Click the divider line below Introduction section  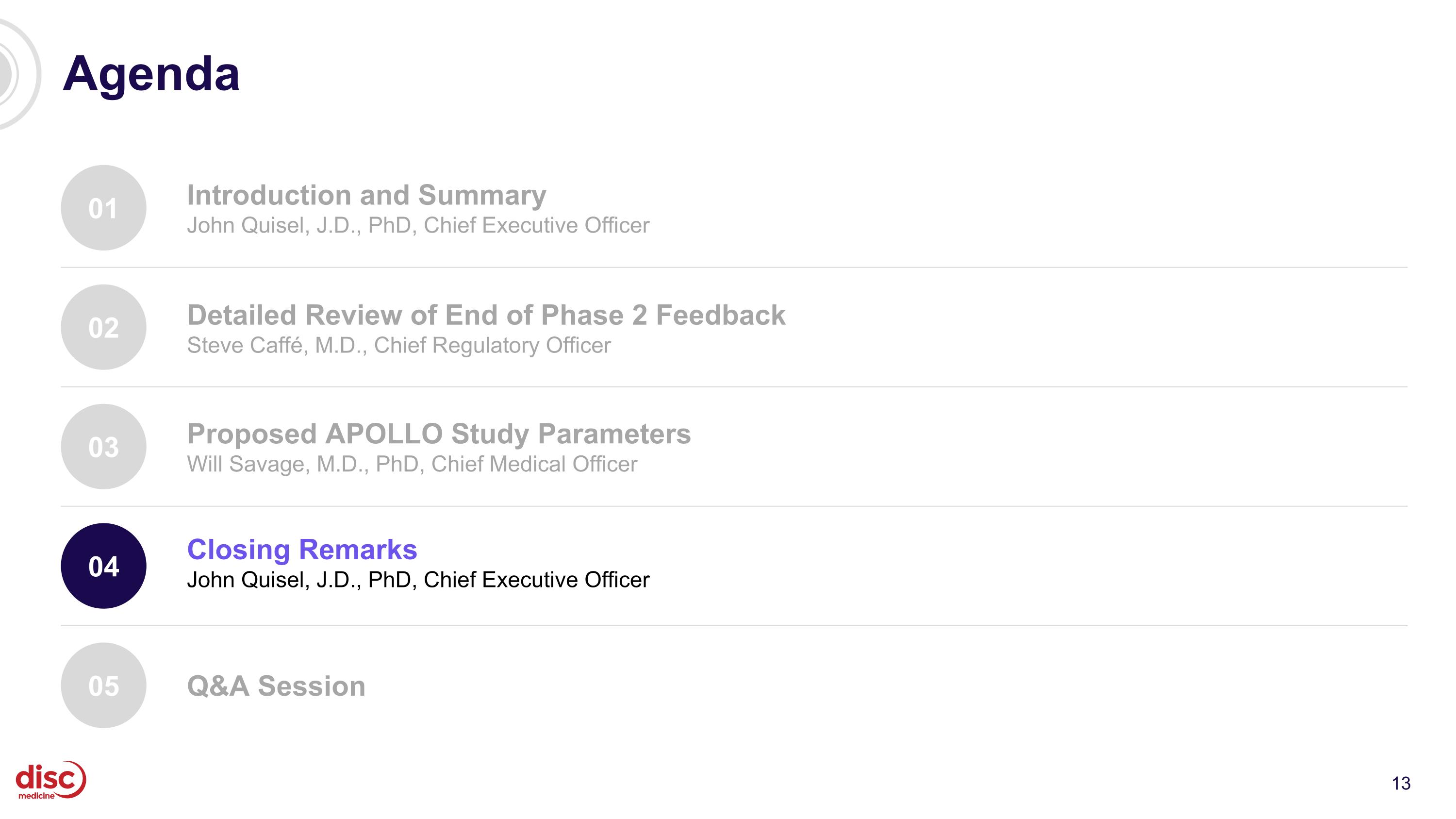coord(734,267)
